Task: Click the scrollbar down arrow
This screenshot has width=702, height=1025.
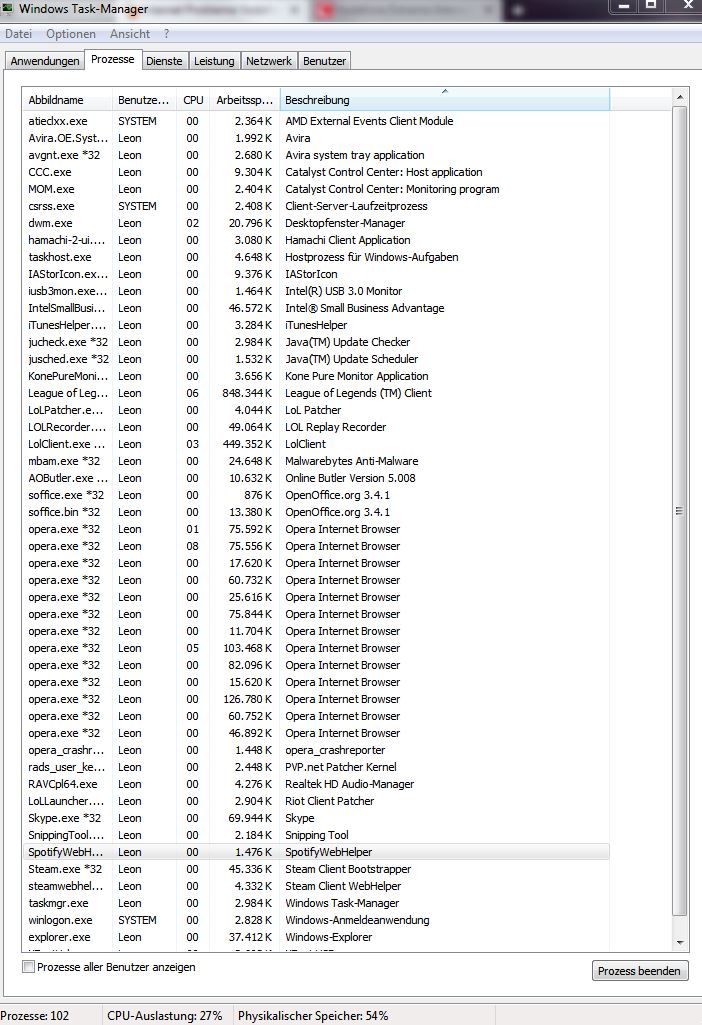Action: coord(680,943)
